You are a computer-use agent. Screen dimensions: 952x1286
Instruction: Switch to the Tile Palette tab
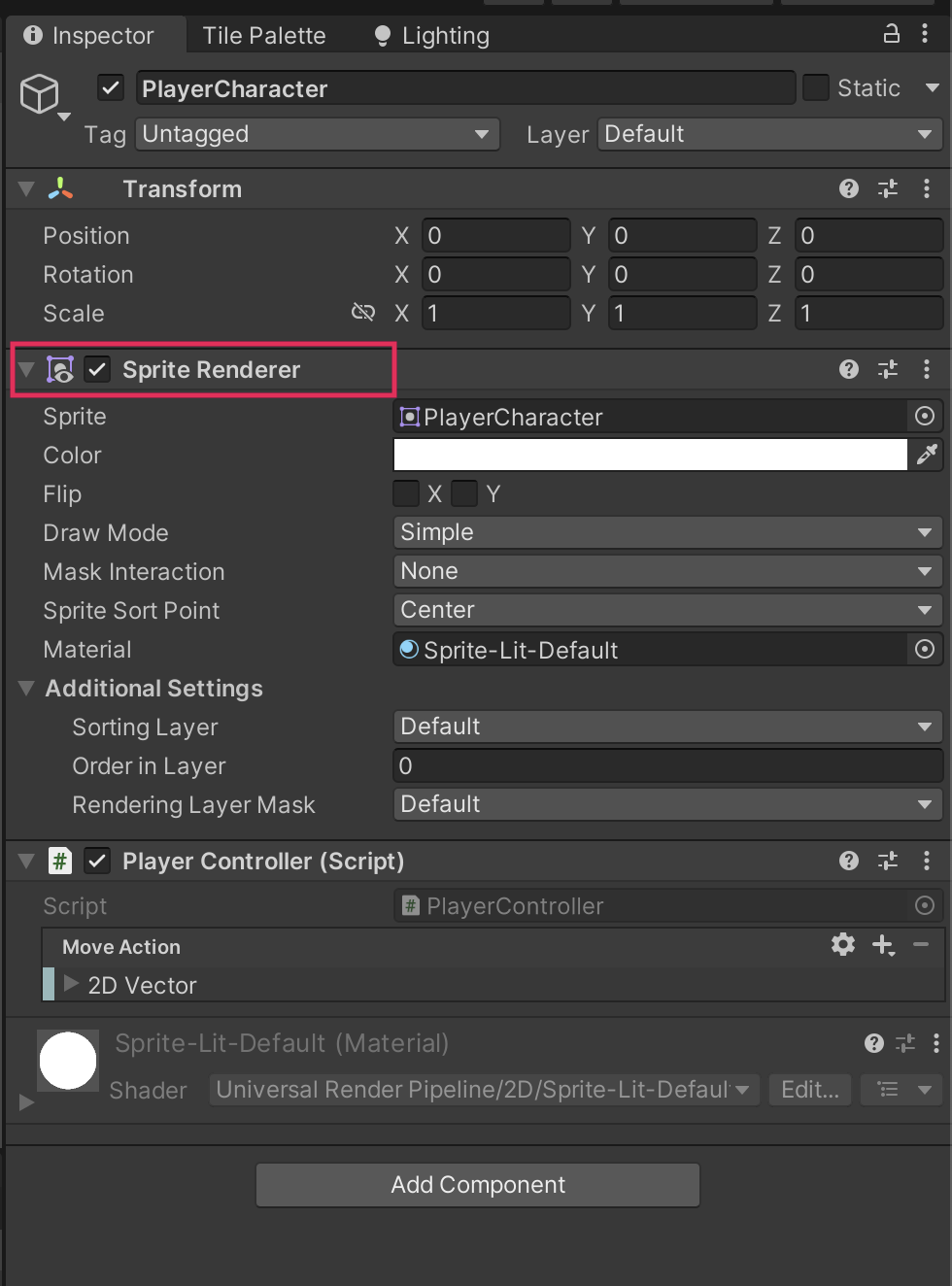264,36
